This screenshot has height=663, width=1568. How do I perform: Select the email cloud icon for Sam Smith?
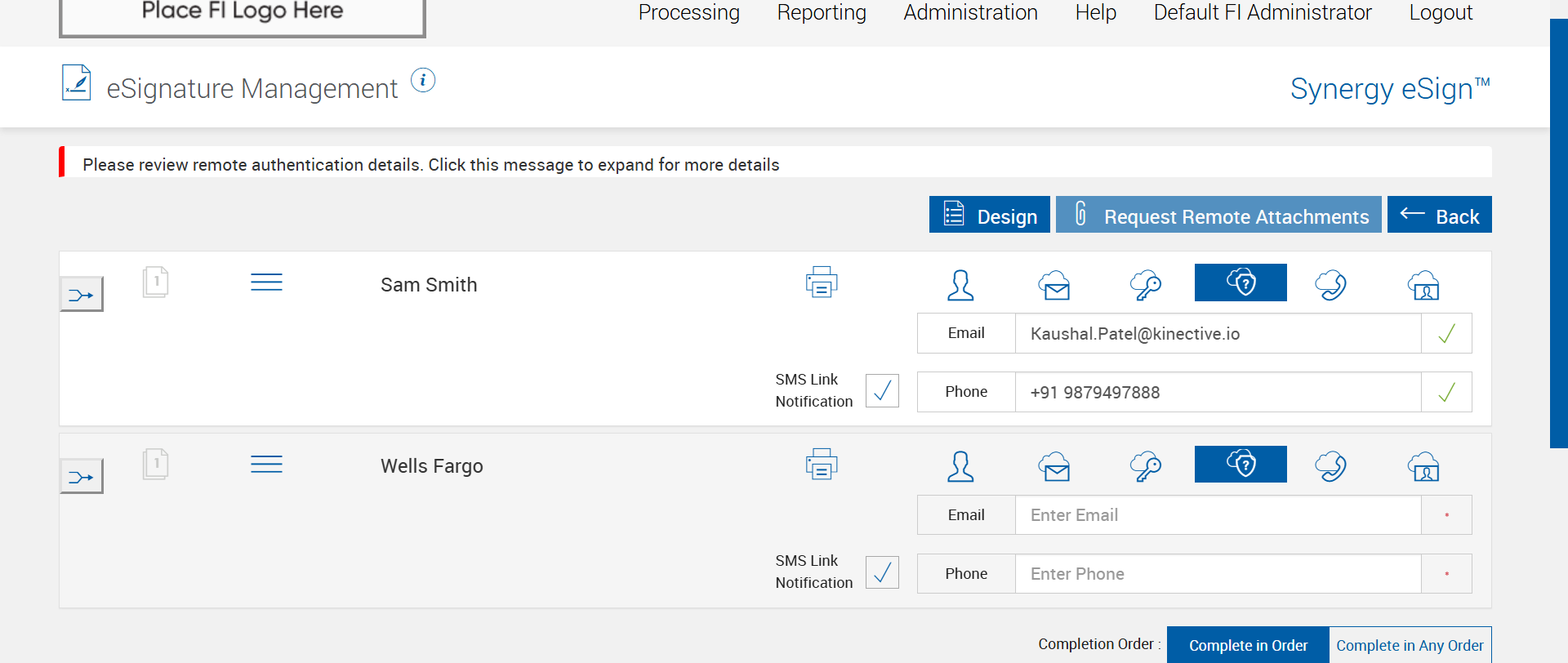click(x=1054, y=285)
